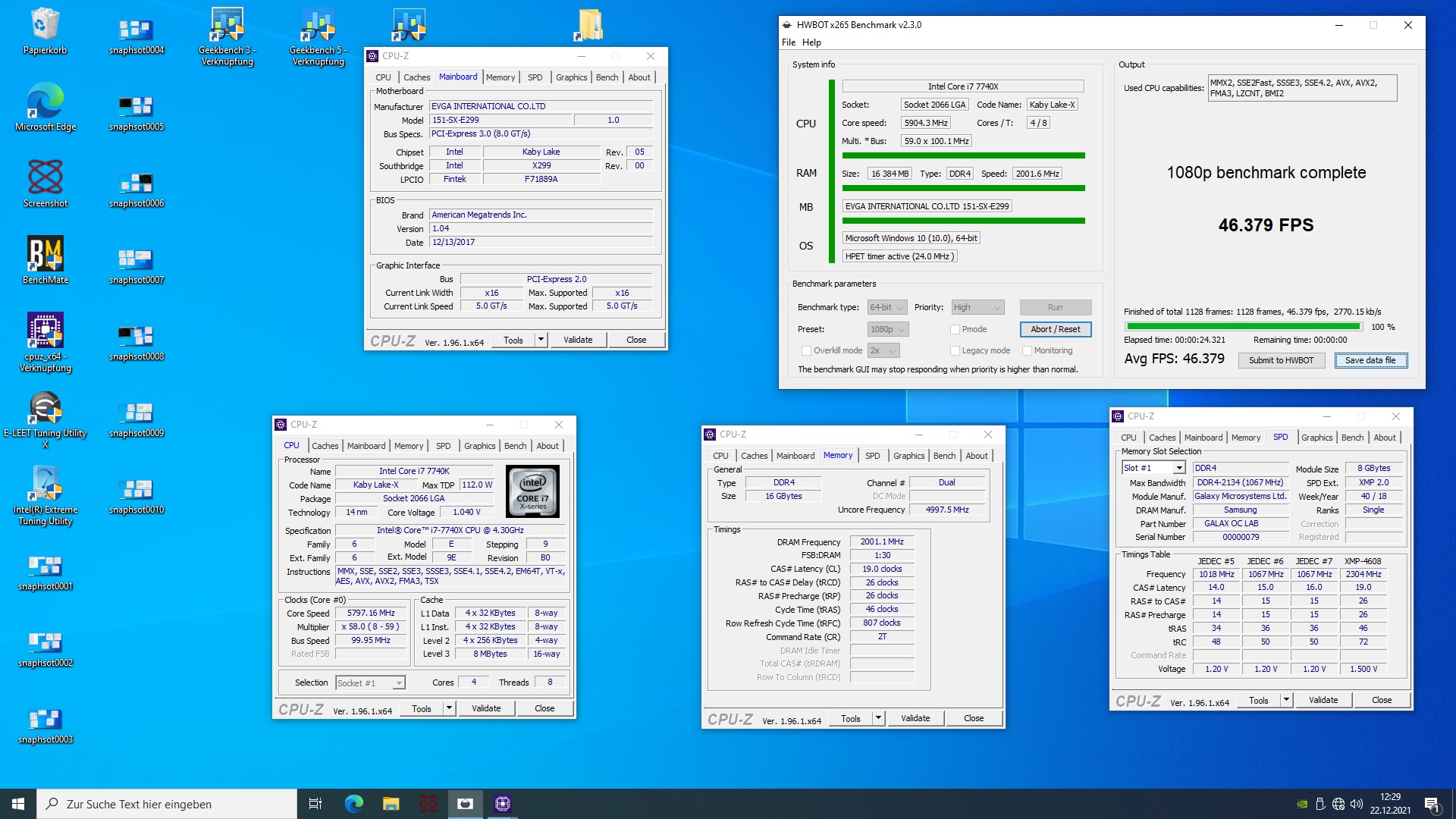This screenshot has width=1456, height=819.
Task: Select Bench tab in CPU processor window
Action: [515, 446]
